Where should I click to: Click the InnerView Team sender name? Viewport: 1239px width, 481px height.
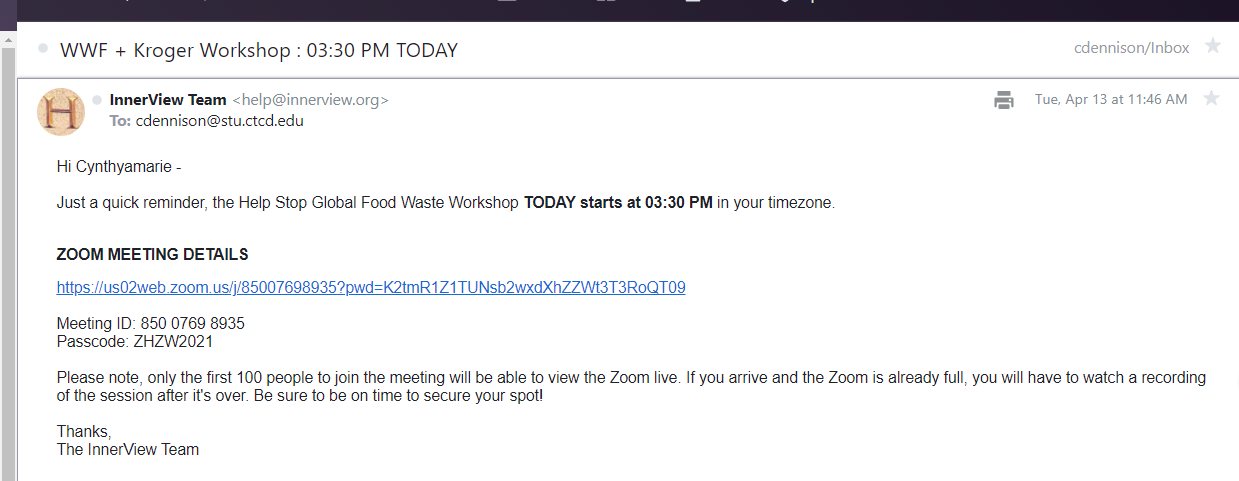tap(168, 100)
